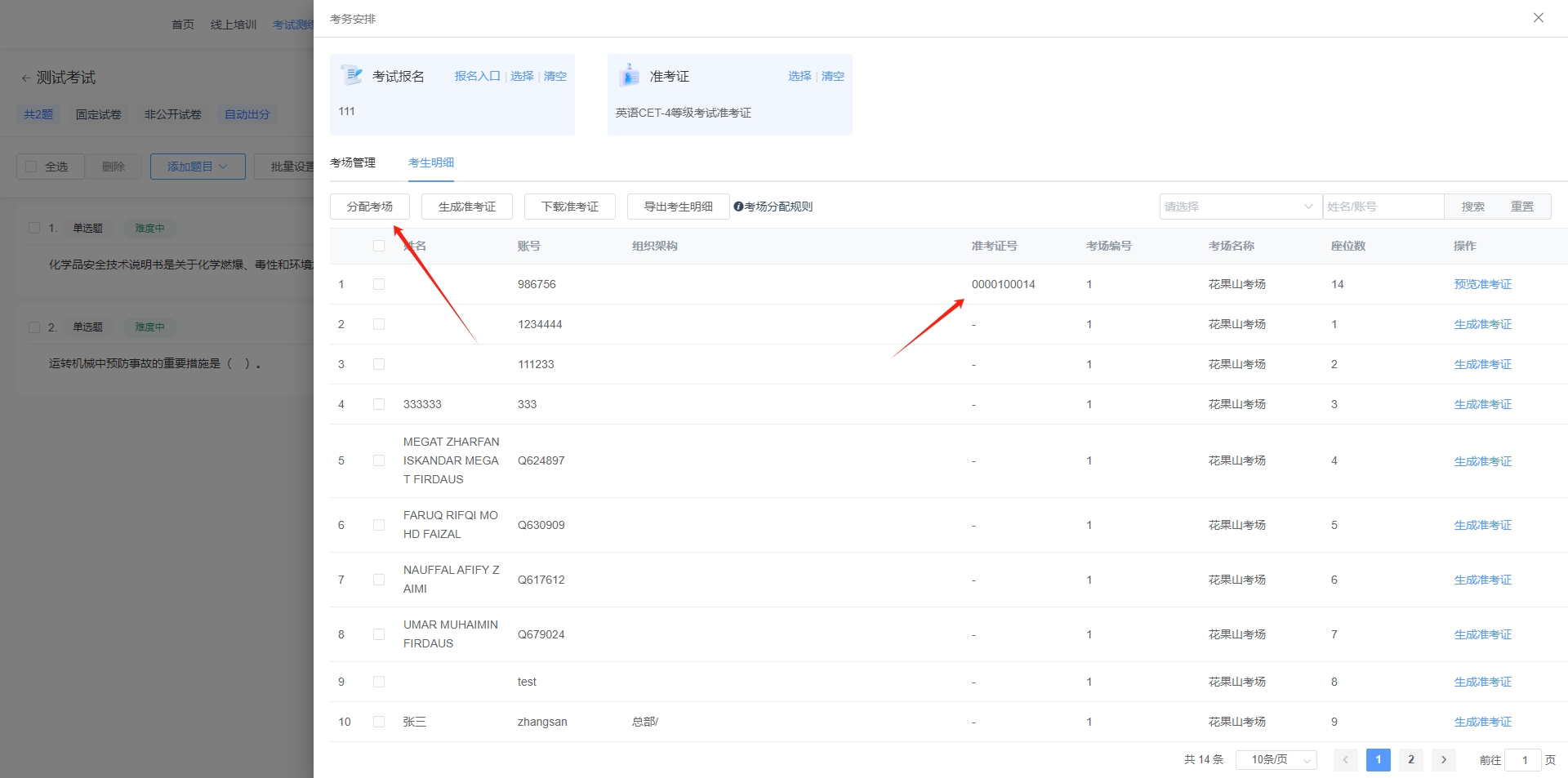Switch to the 考场管理 tab
This screenshot has height=778, width=1568.
pos(353,162)
